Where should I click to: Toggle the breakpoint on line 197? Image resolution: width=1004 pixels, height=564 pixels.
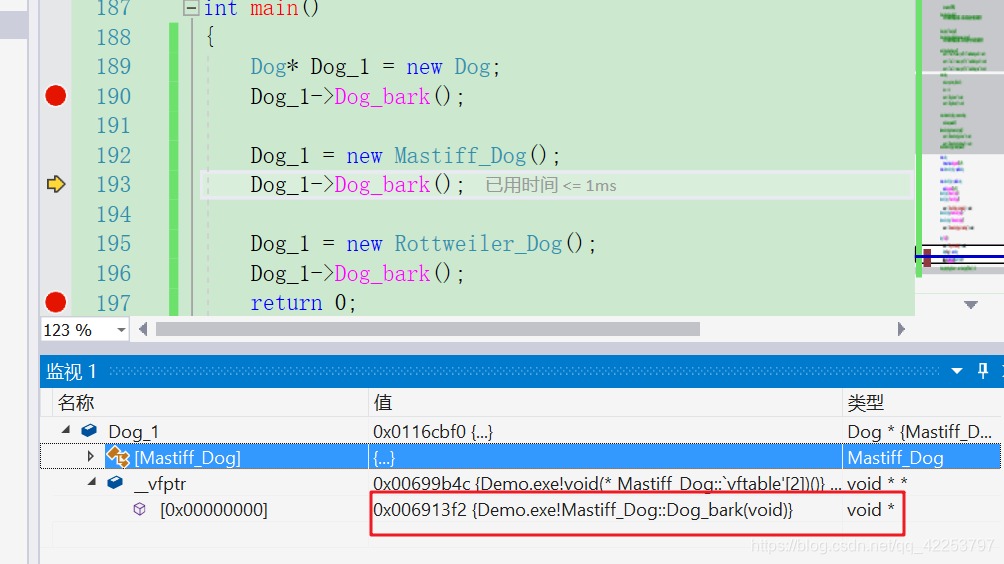pos(56,302)
